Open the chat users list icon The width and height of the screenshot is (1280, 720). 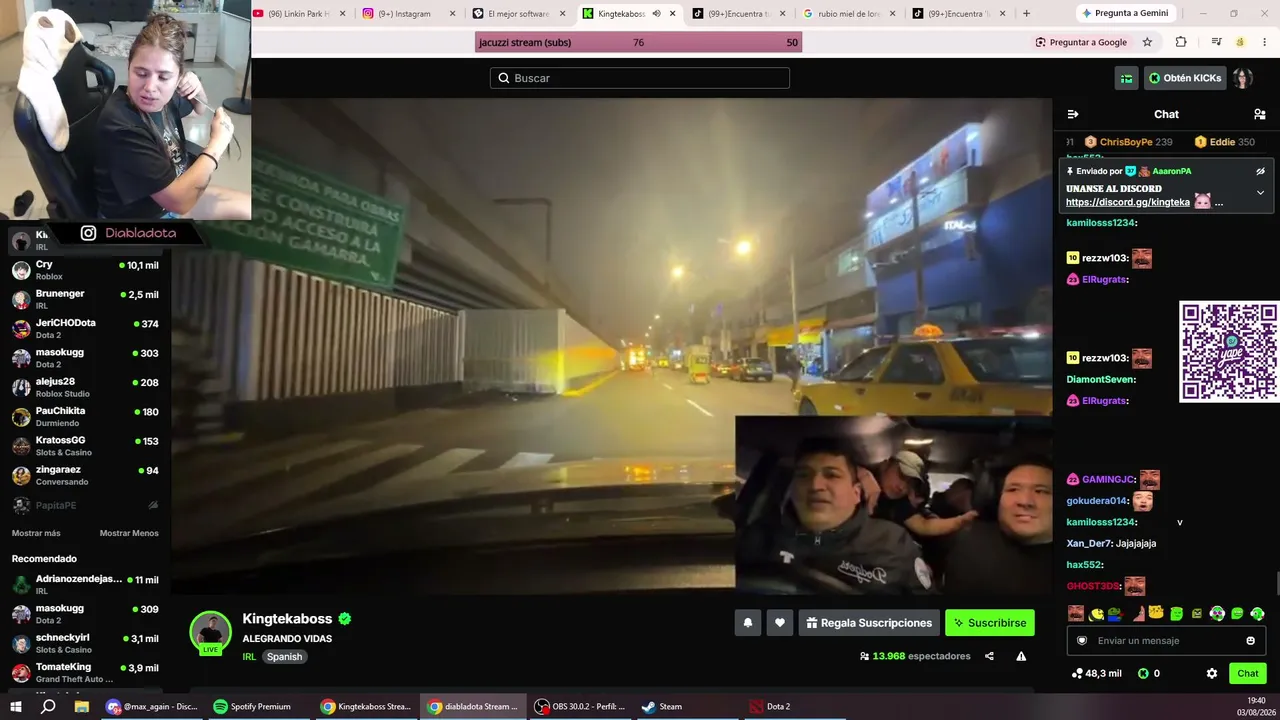(x=1260, y=114)
